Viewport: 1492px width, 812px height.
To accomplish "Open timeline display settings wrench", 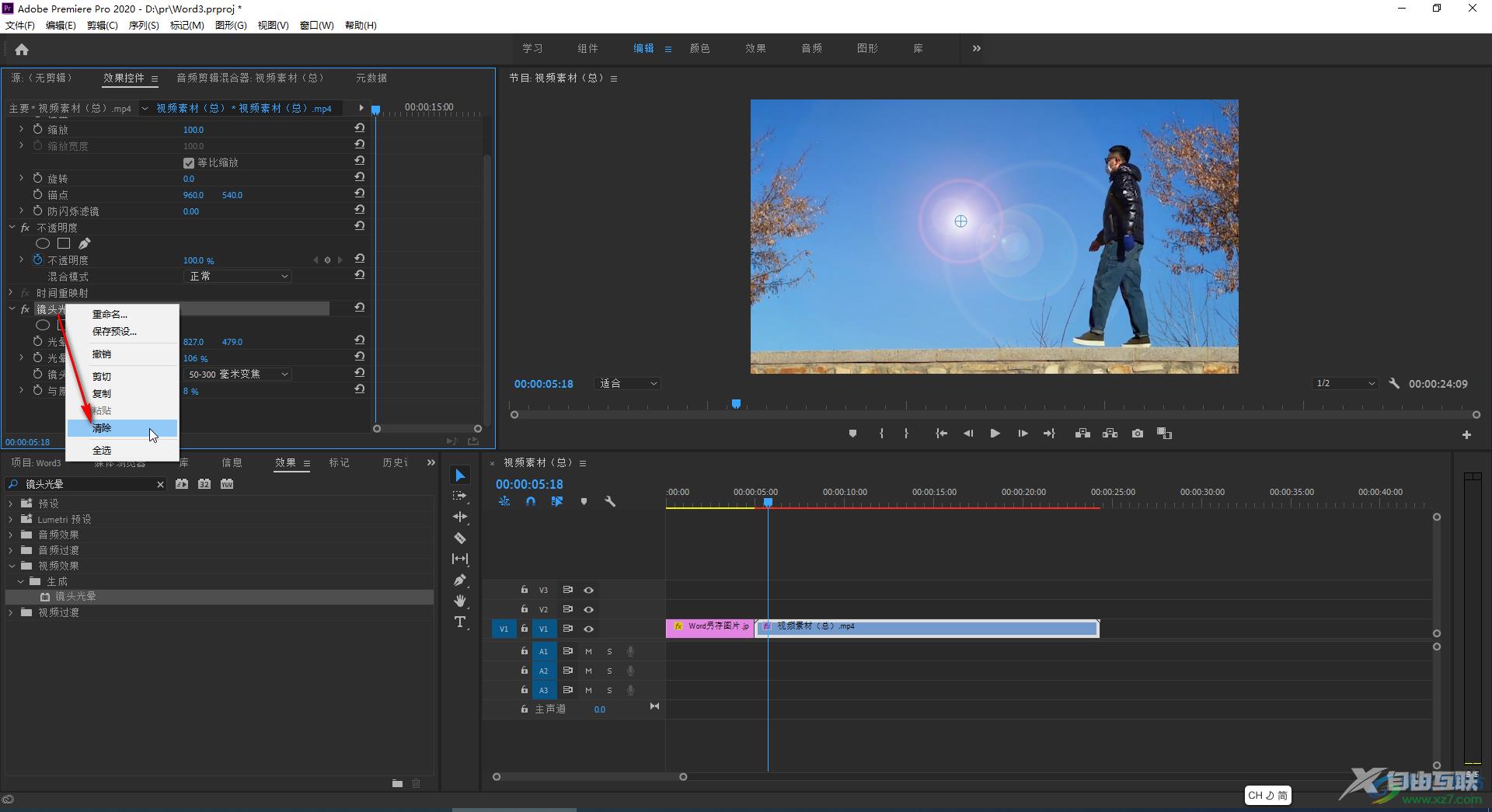I will (610, 502).
